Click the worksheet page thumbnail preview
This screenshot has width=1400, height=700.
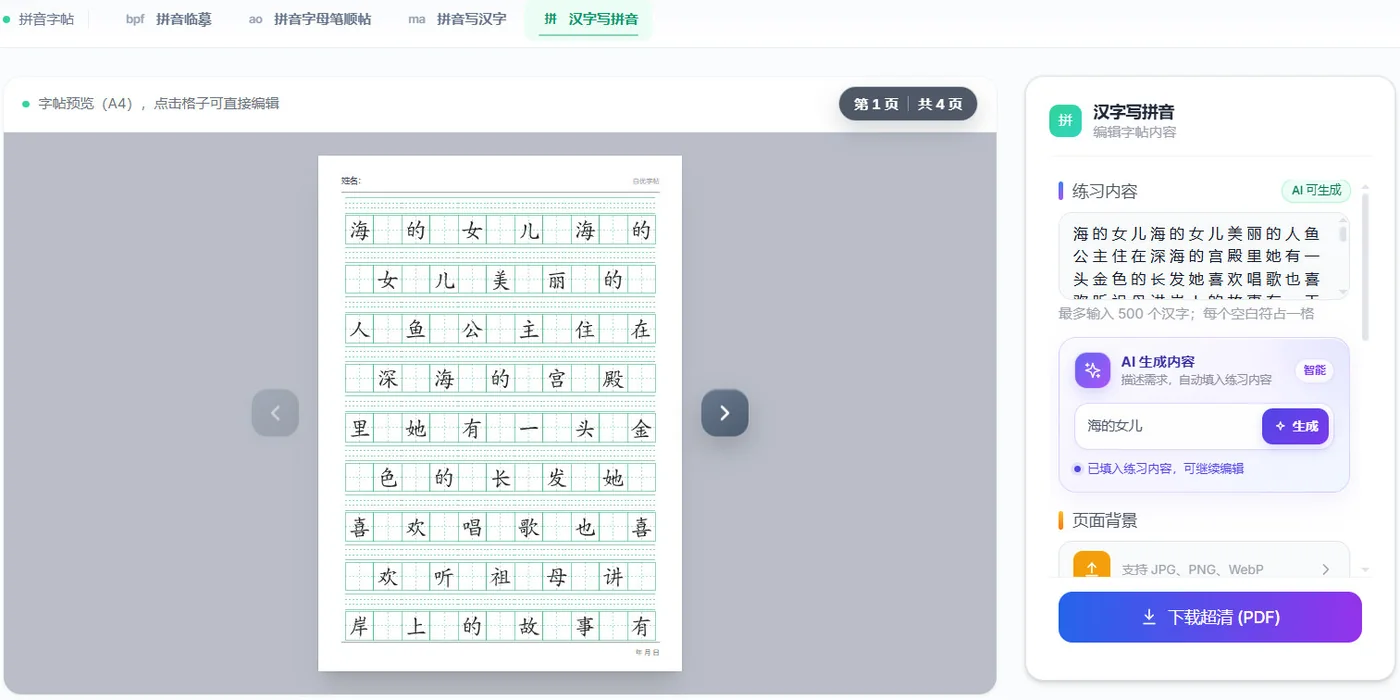[x=500, y=413]
